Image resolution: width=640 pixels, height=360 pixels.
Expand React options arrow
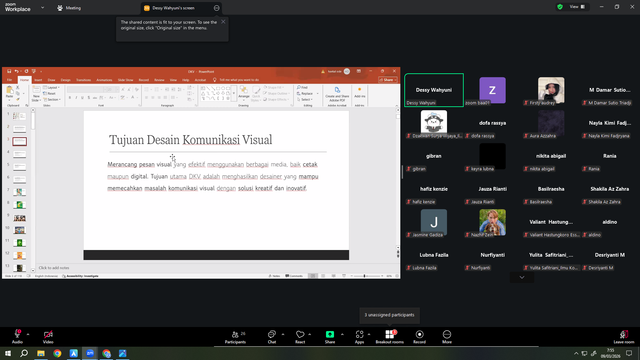tap(310, 334)
